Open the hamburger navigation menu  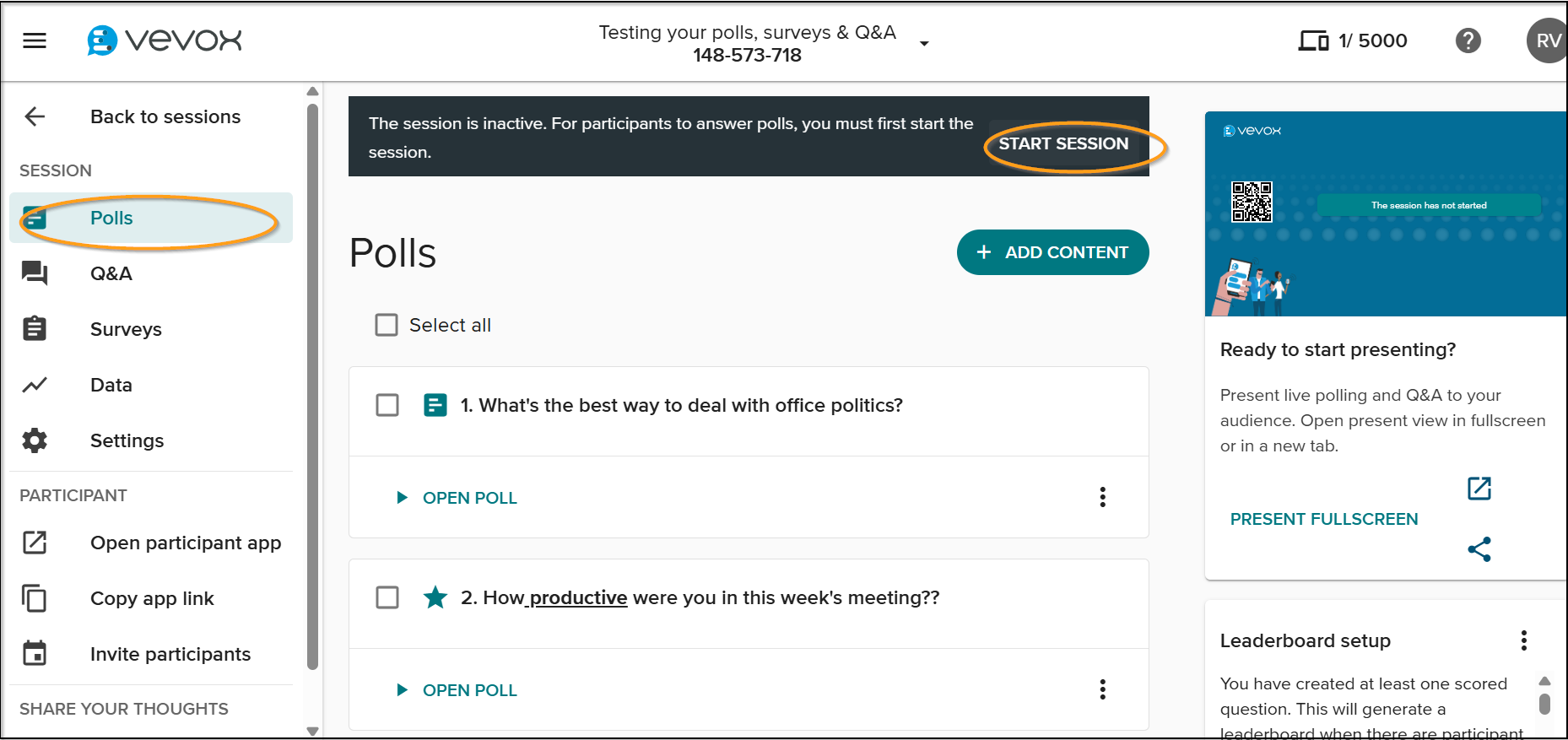[35, 41]
